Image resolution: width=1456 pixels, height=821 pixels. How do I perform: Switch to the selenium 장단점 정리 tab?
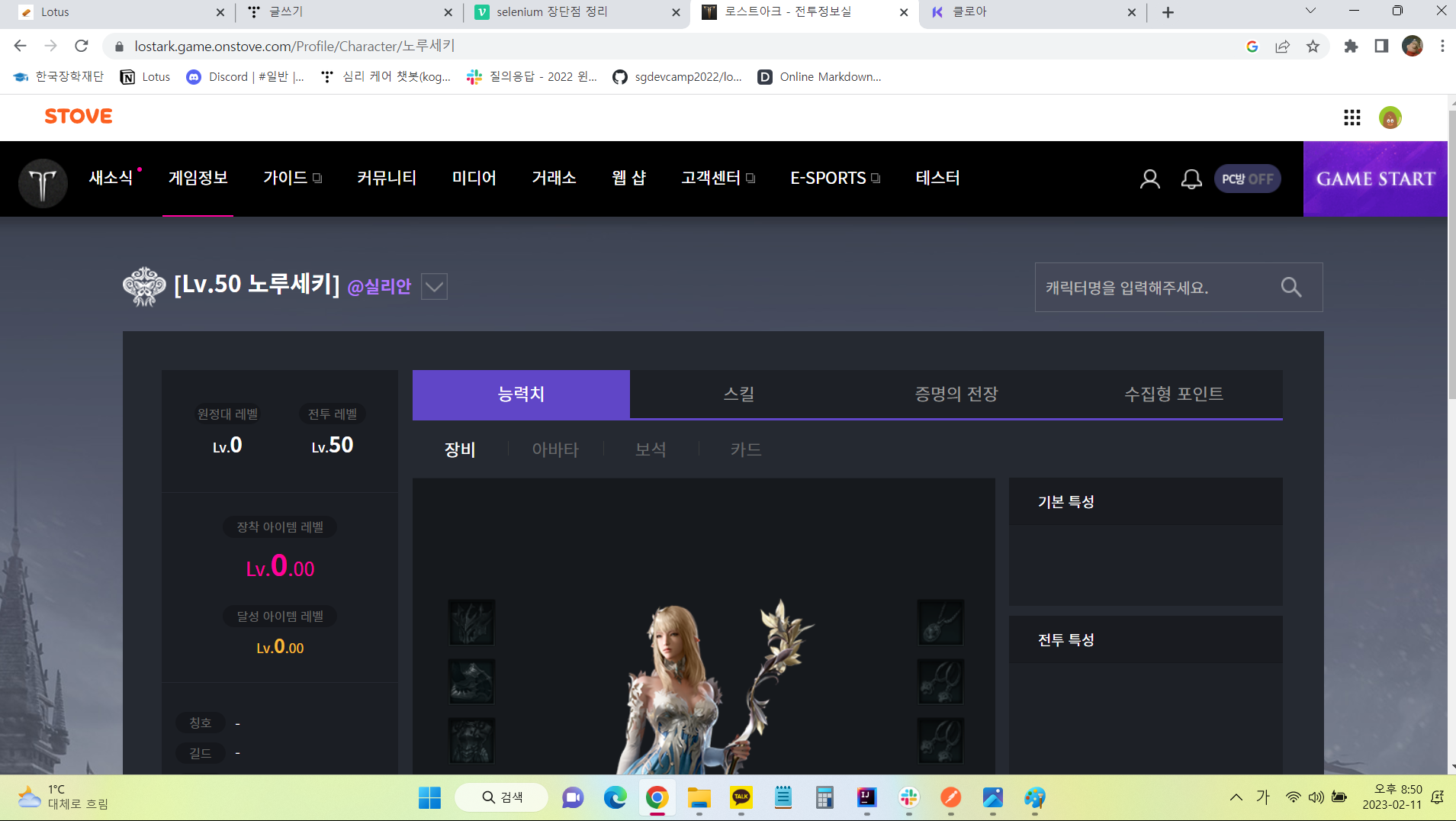tap(577, 12)
